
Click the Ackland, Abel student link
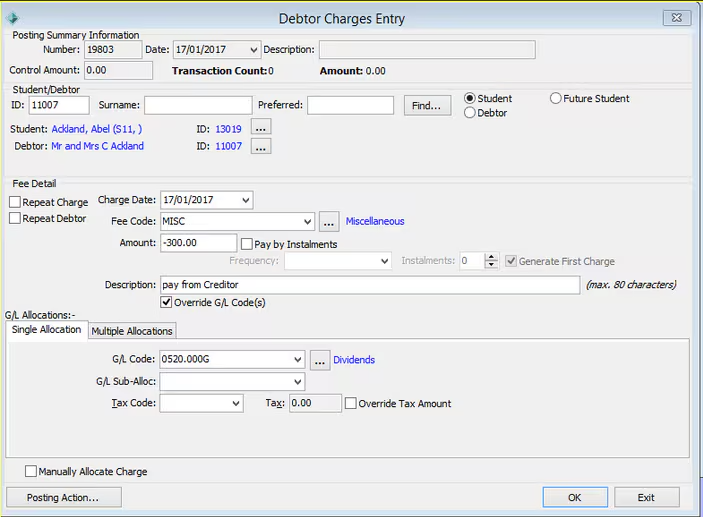click(96, 129)
